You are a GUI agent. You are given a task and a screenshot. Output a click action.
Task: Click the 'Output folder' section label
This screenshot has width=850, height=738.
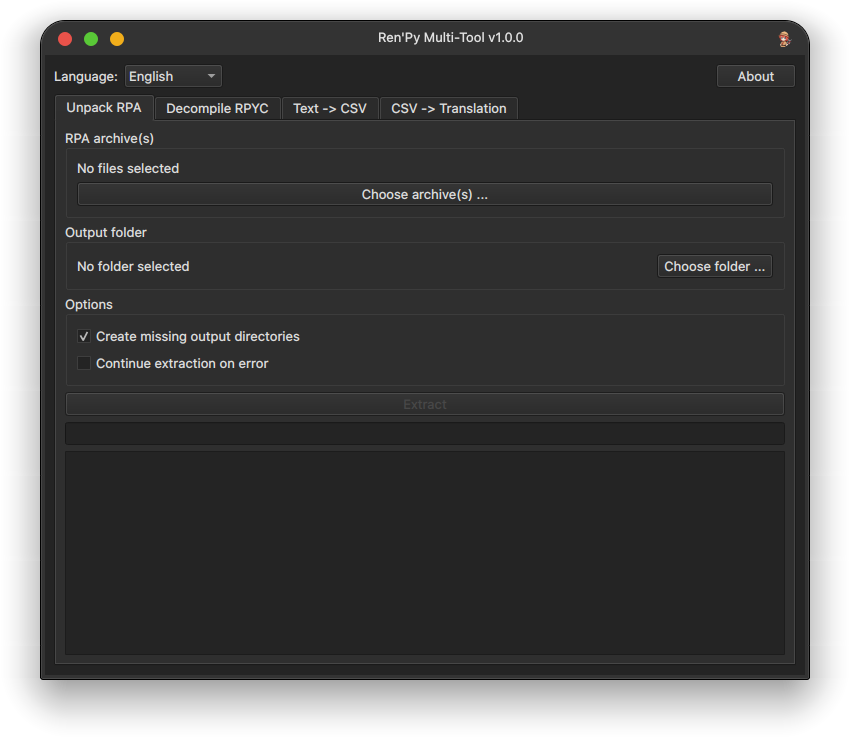click(x=106, y=233)
